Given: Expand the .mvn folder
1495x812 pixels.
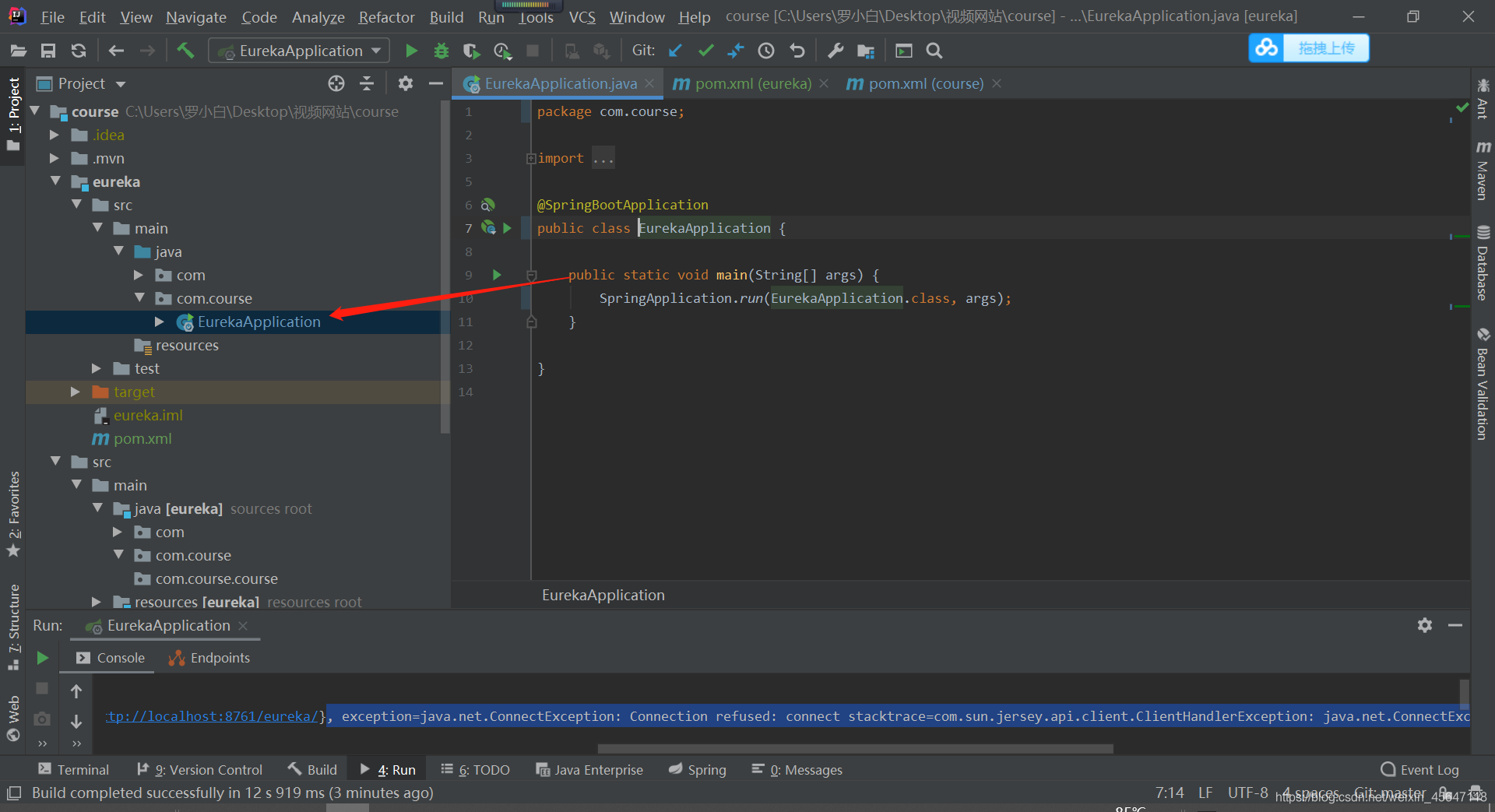Looking at the screenshot, I should [x=54, y=158].
